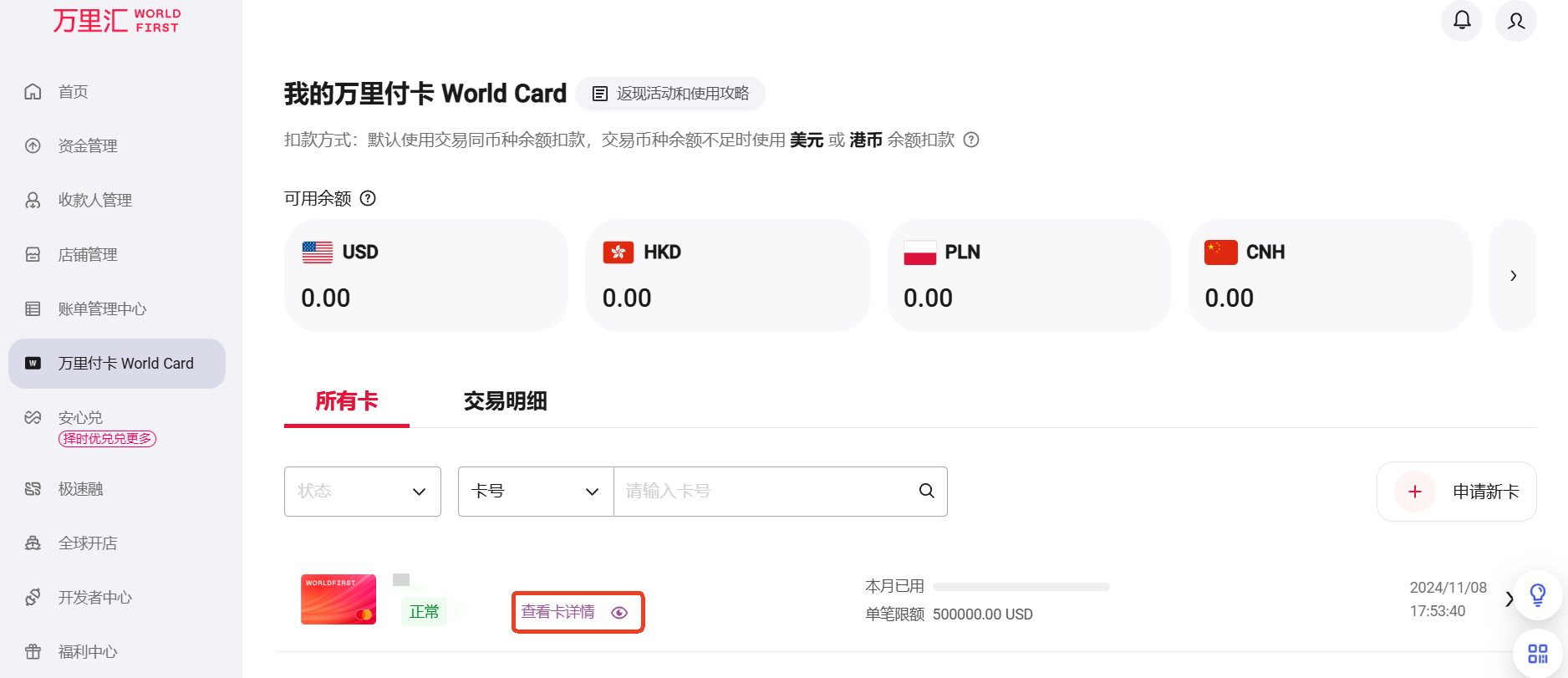The height and width of the screenshot is (678, 1568).
Task: Click the 查看卡详情 link
Action: coord(557,612)
